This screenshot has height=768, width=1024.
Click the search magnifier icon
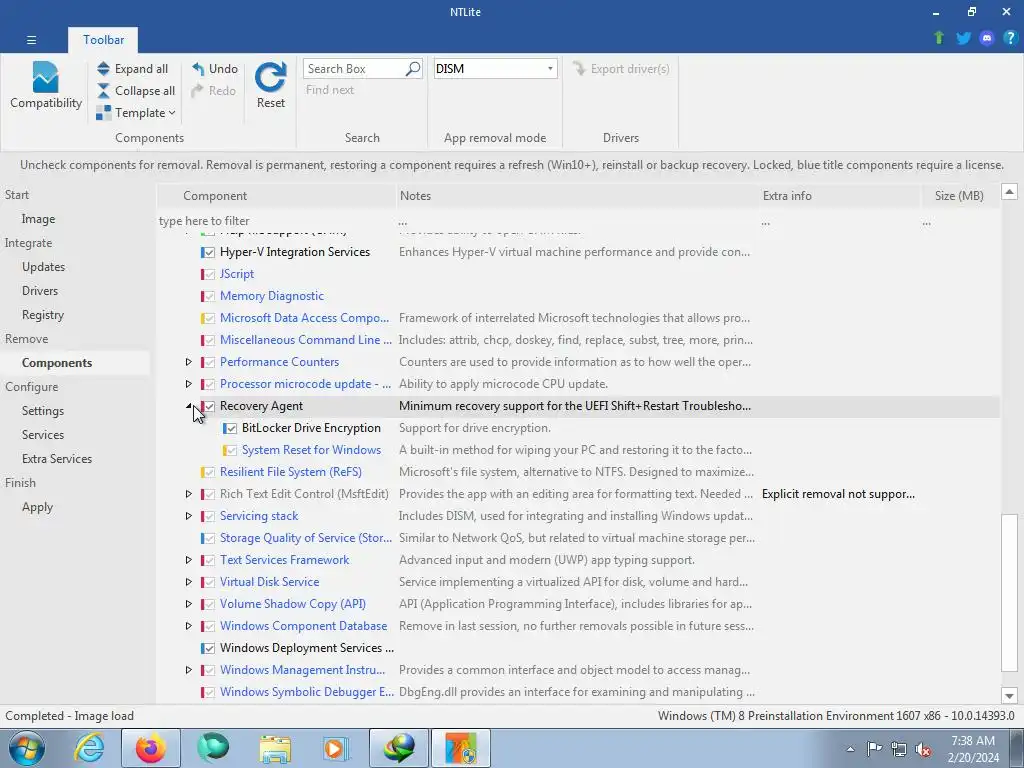coord(413,69)
